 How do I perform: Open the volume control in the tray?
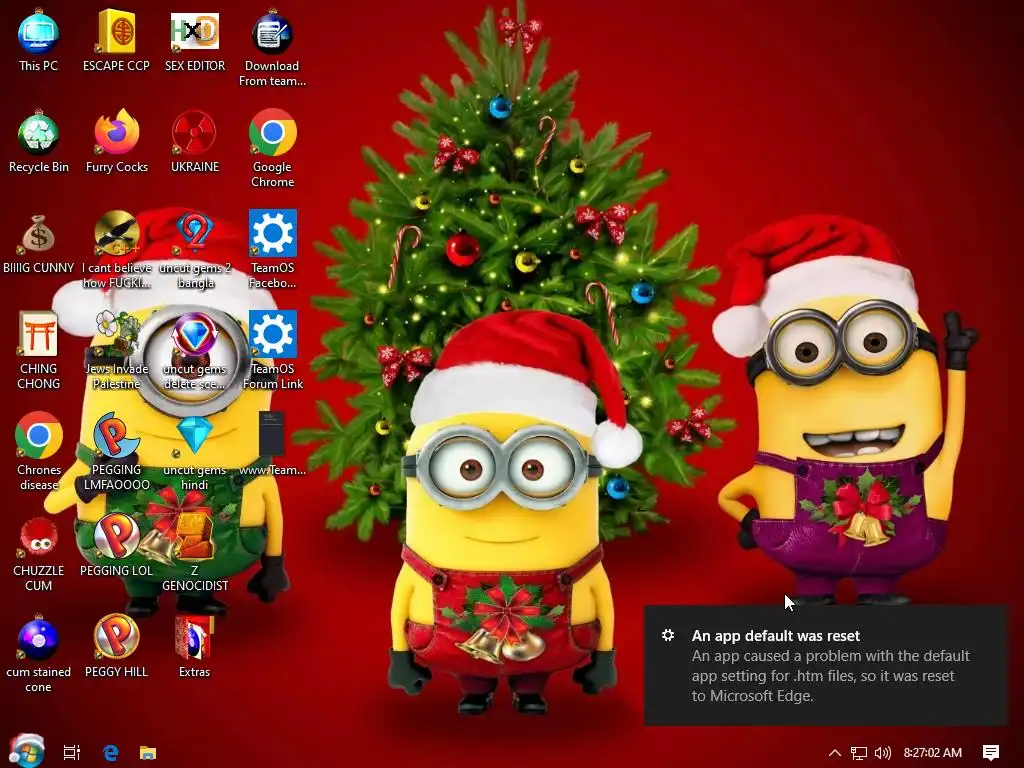tap(883, 753)
